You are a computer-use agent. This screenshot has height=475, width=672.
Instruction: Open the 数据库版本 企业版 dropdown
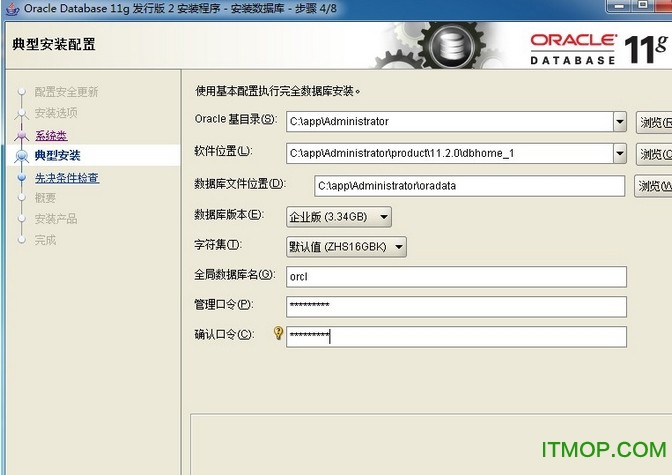[x=384, y=216]
